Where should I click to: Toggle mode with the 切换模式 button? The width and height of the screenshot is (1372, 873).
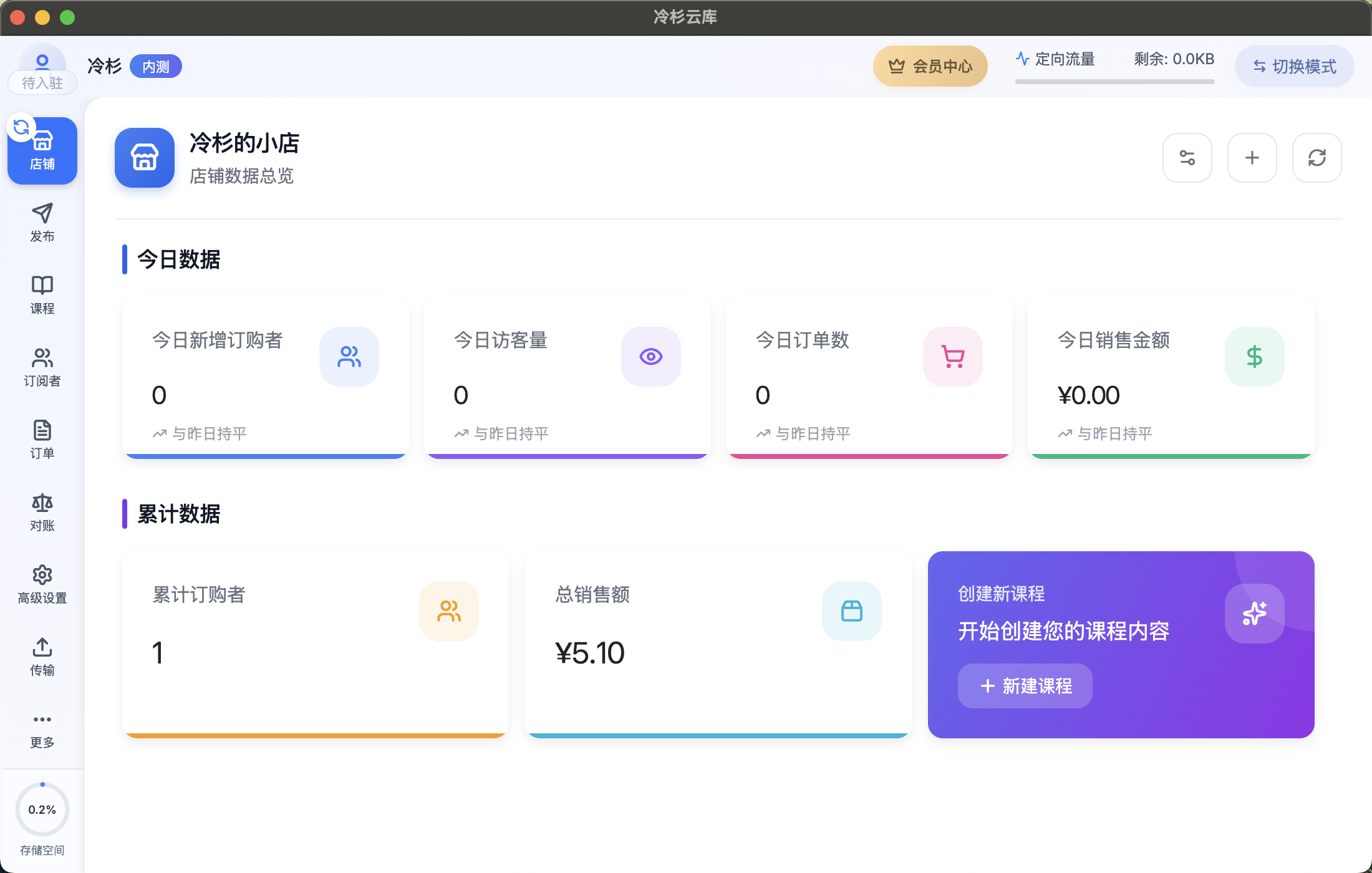[1294, 66]
